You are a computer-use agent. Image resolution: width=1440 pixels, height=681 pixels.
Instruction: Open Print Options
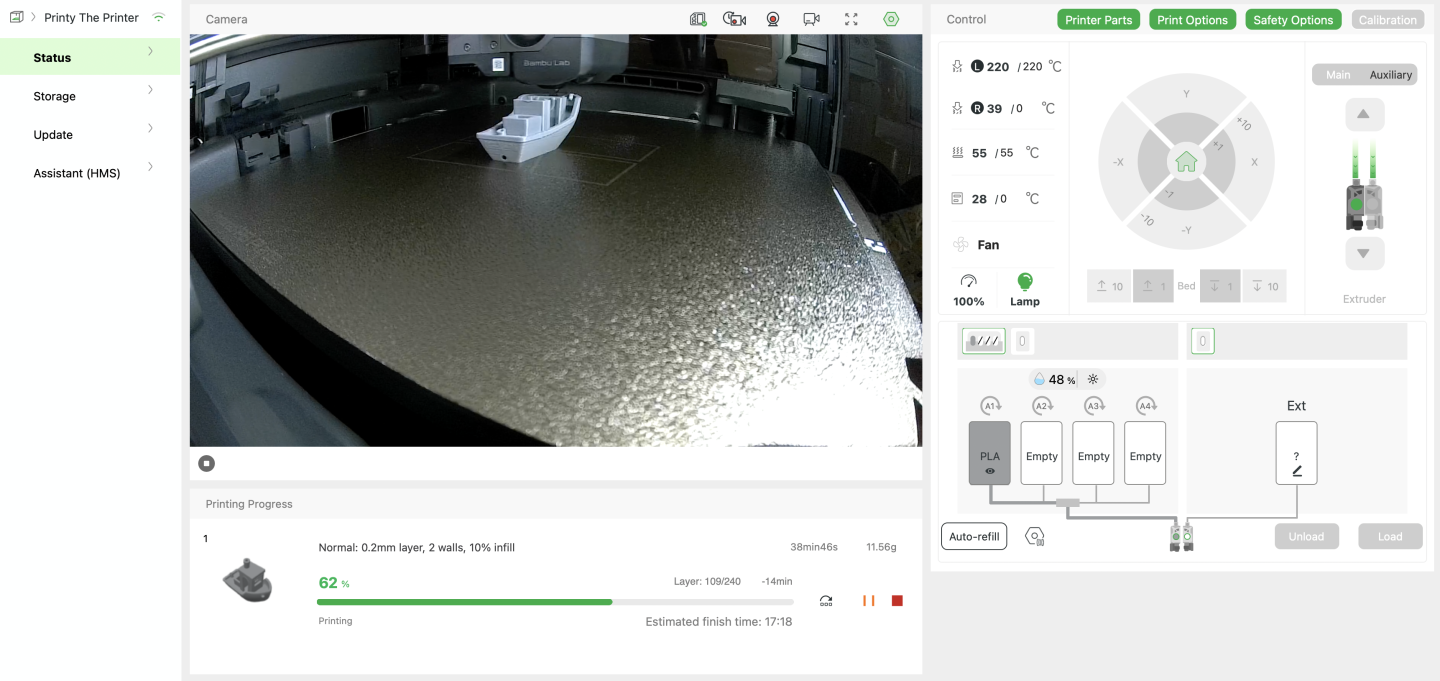pyautogui.click(x=1192, y=20)
